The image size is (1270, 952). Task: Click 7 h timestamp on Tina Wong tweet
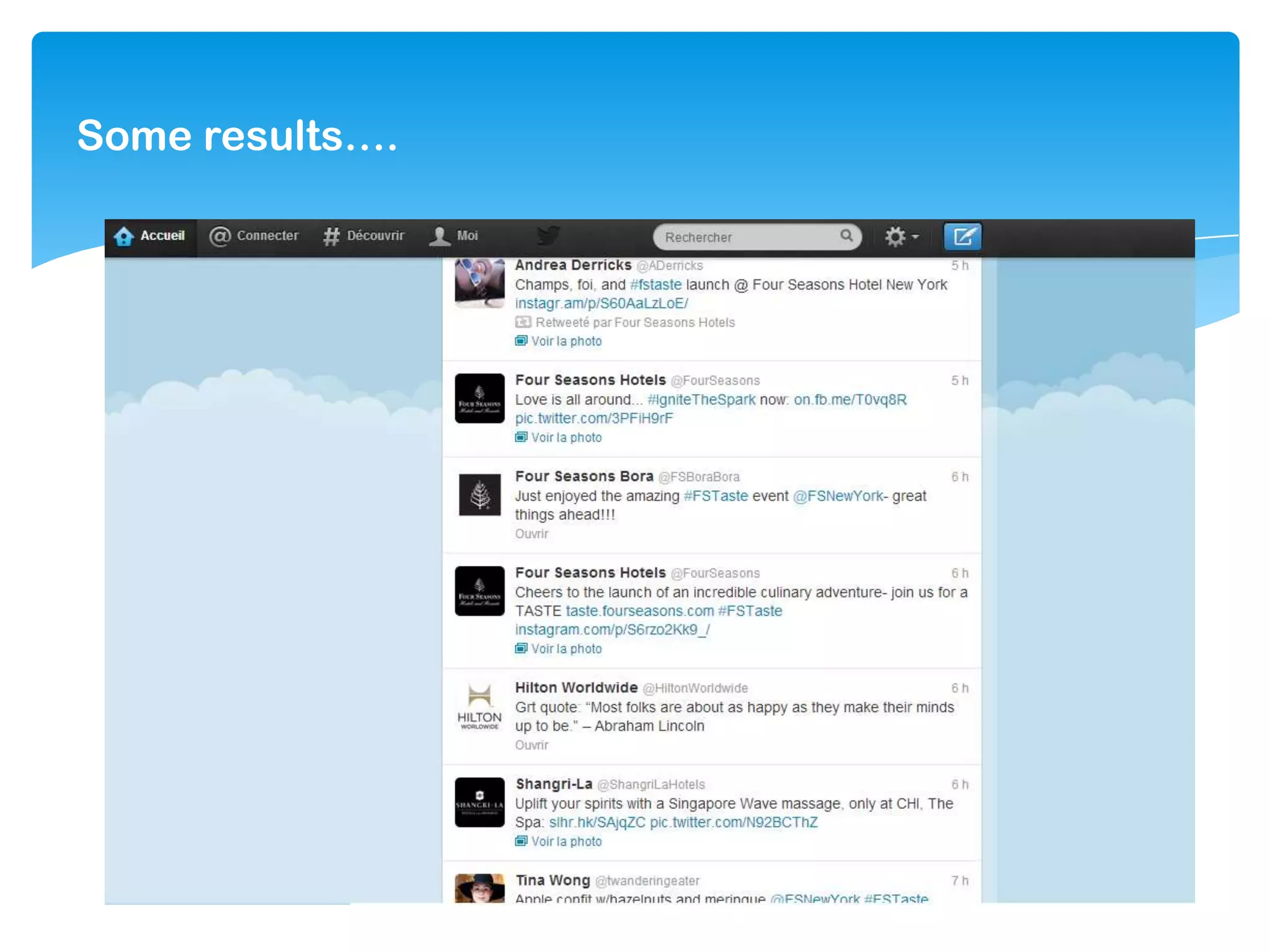[x=959, y=881]
